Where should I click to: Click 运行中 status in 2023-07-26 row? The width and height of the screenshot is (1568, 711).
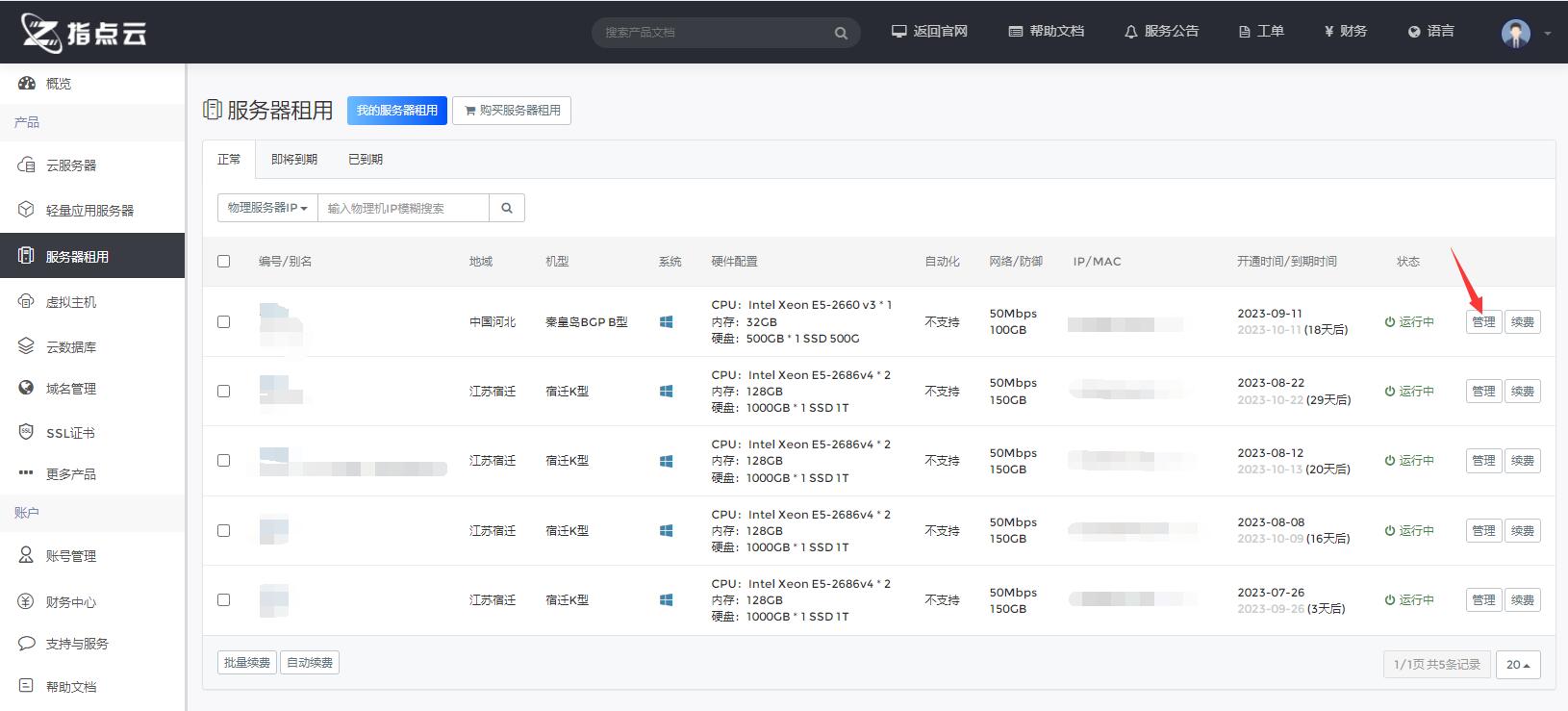tap(1409, 600)
